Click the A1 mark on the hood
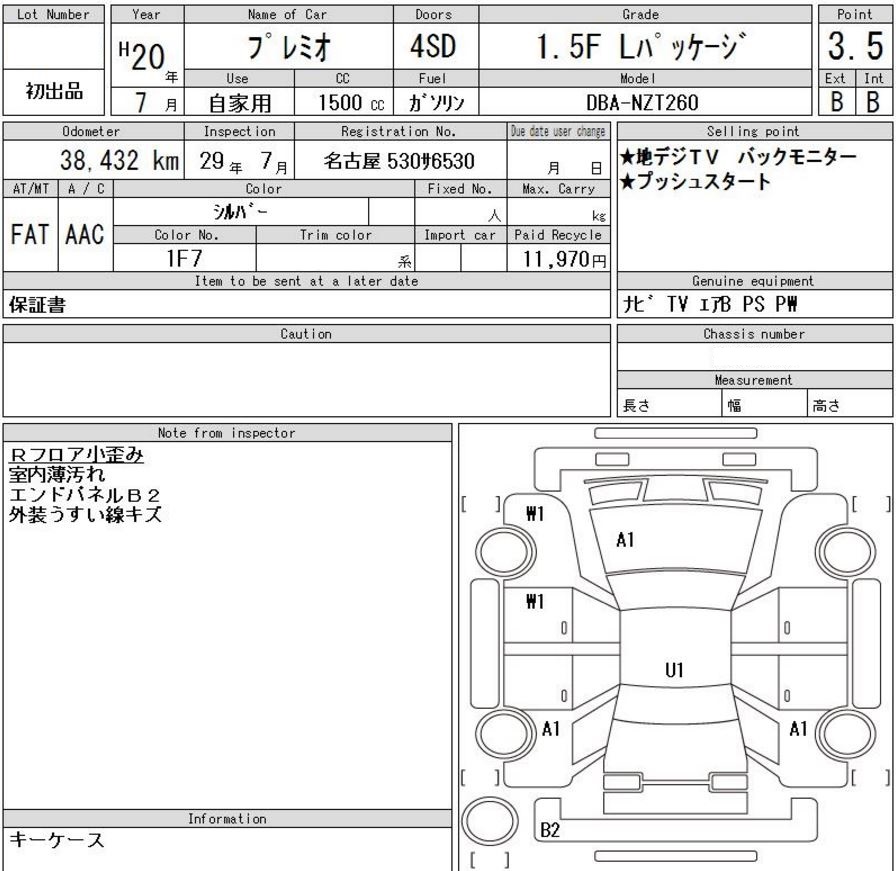896x871 pixels. [625, 540]
